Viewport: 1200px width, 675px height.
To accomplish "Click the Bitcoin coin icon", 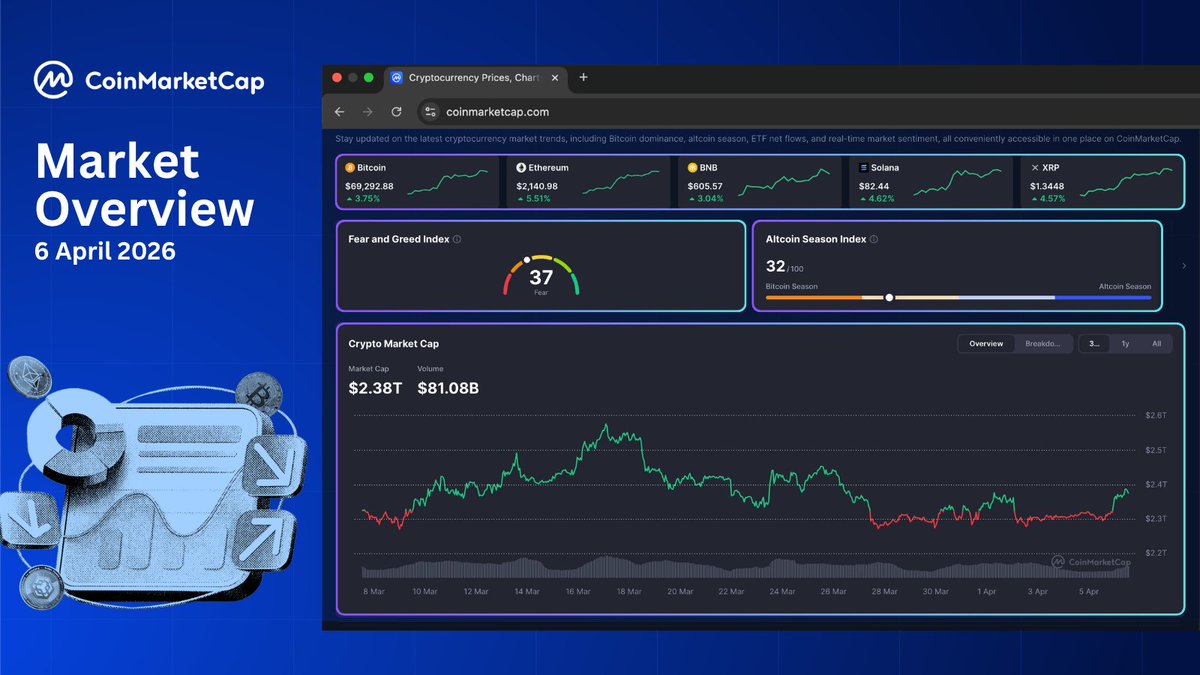I will [349, 168].
